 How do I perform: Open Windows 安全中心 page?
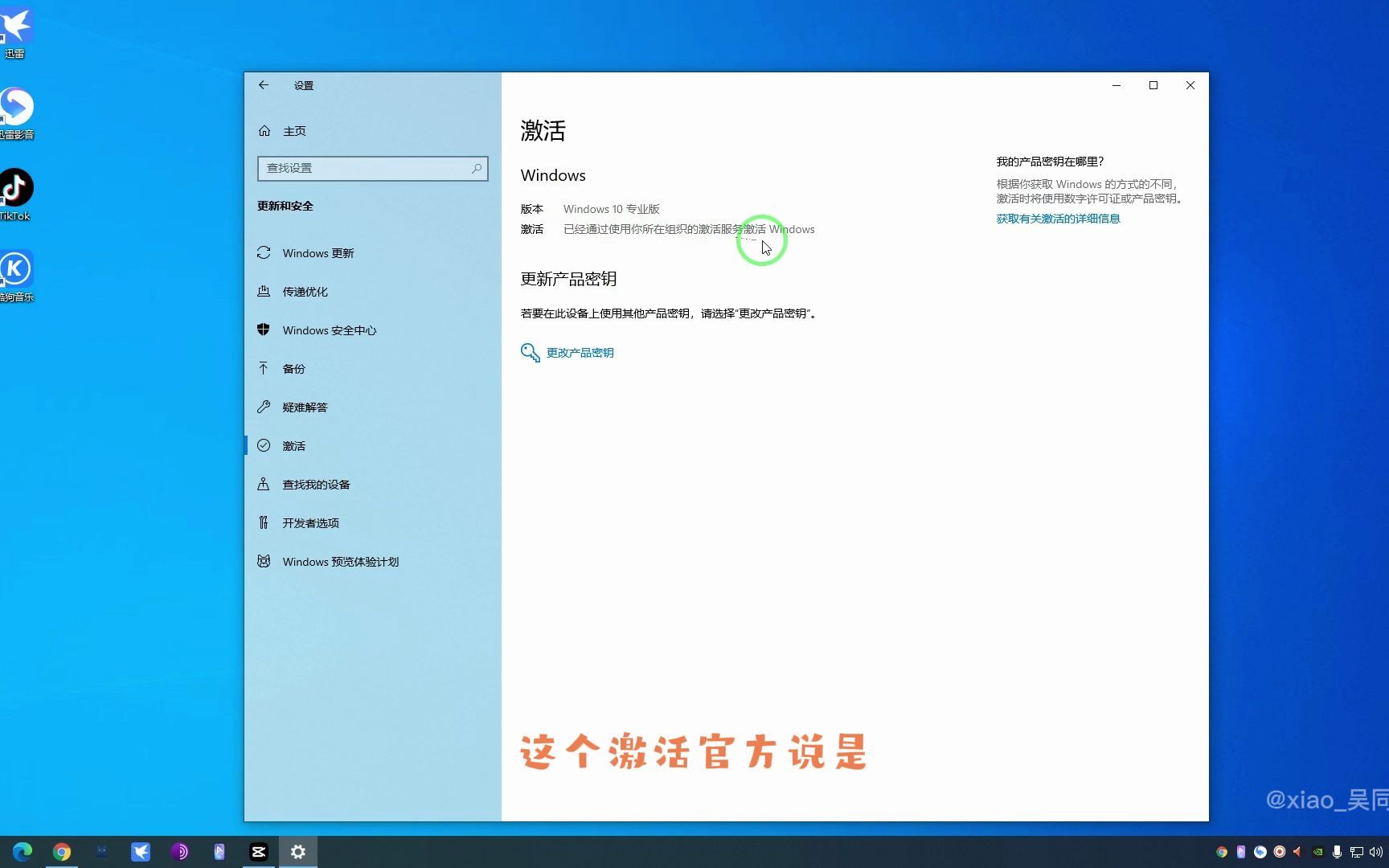tap(373, 330)
